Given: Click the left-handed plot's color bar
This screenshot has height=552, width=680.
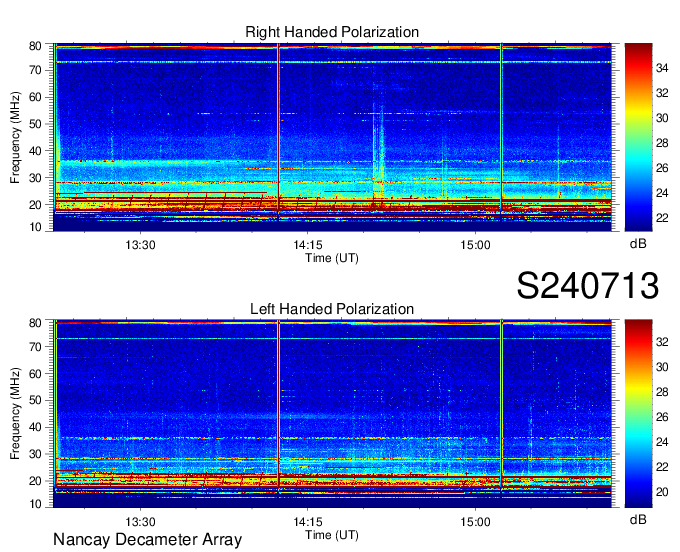Looking at the screenshot, I should point(638,414).
